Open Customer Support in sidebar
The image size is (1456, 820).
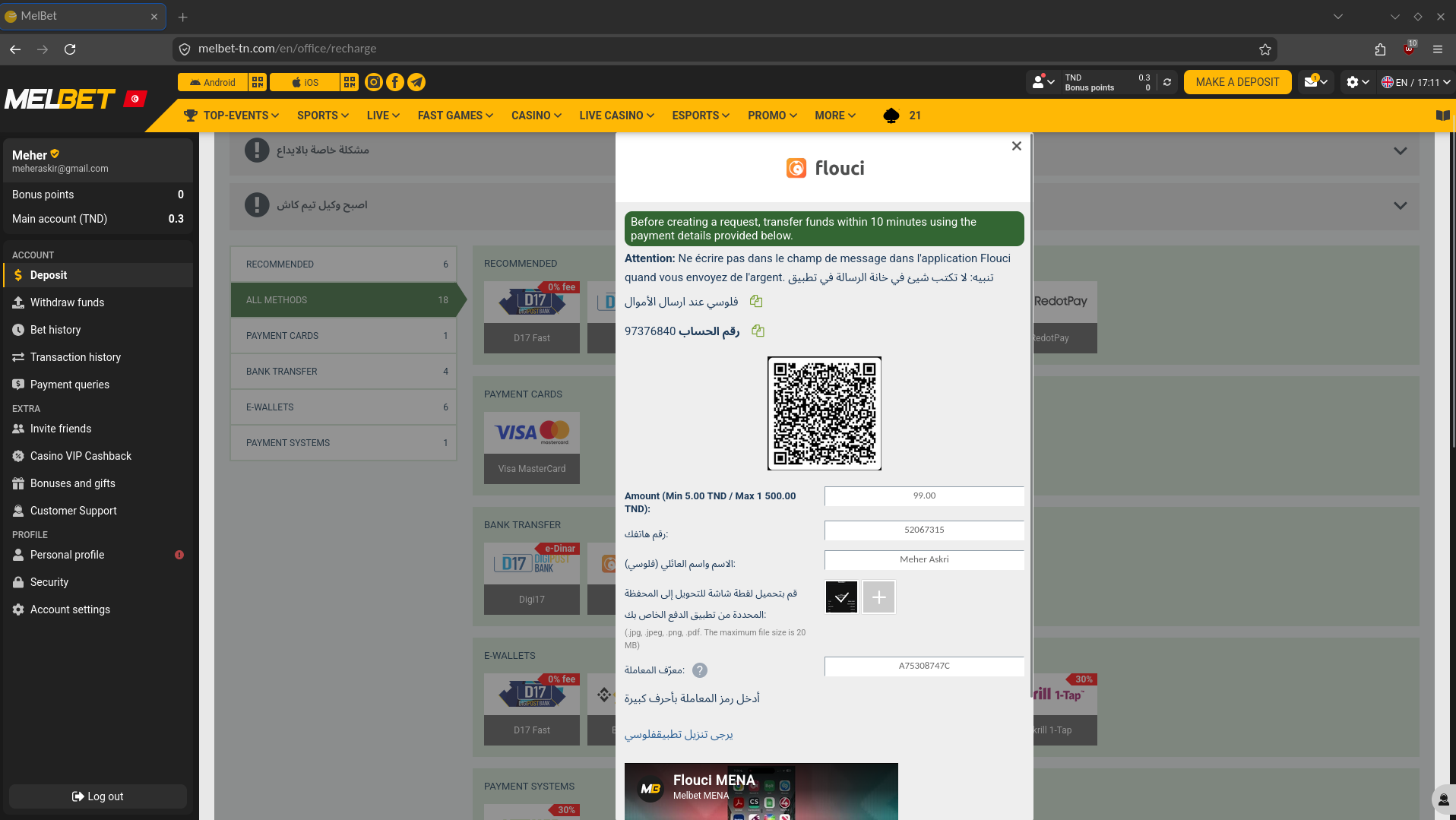pyautogui.click(x=98, y=511)
